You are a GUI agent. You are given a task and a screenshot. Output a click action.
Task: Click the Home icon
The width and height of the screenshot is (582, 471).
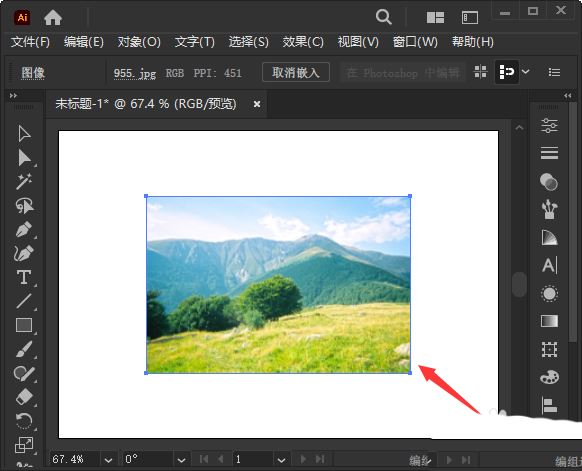pyautogui.click(x=53, y=17)
